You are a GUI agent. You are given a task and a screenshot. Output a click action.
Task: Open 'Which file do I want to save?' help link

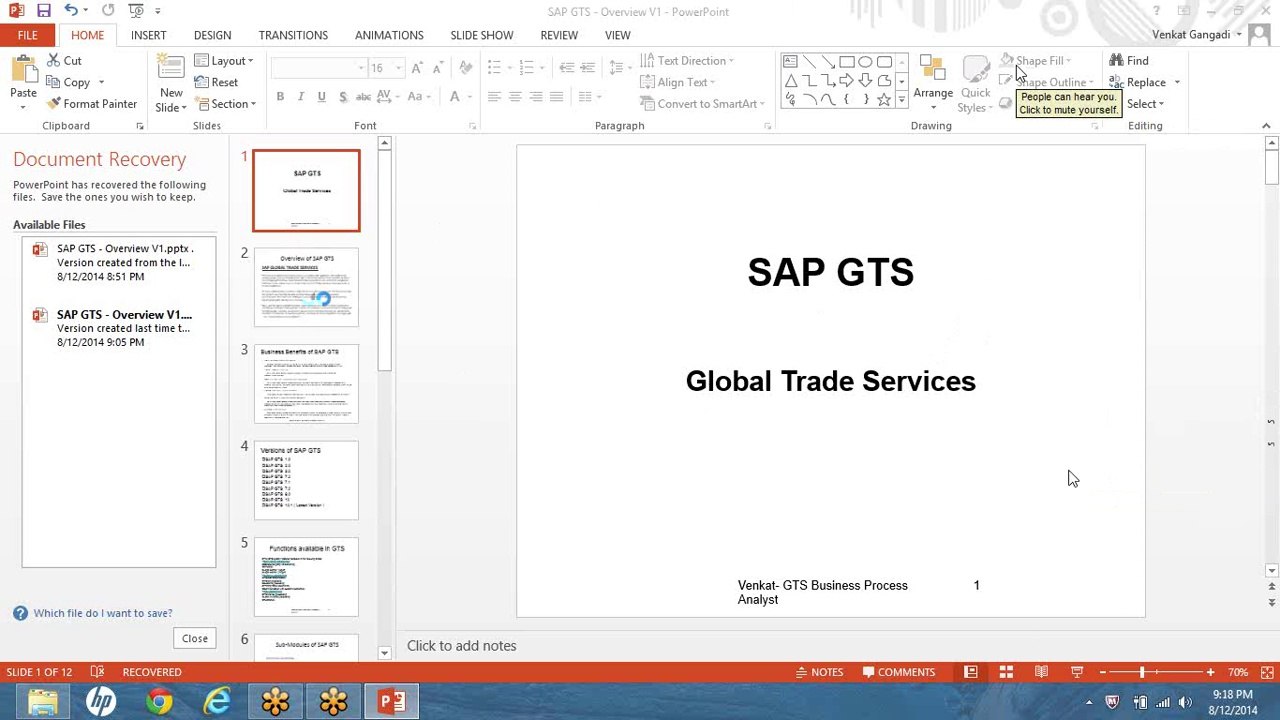click(x=103, y=613)
